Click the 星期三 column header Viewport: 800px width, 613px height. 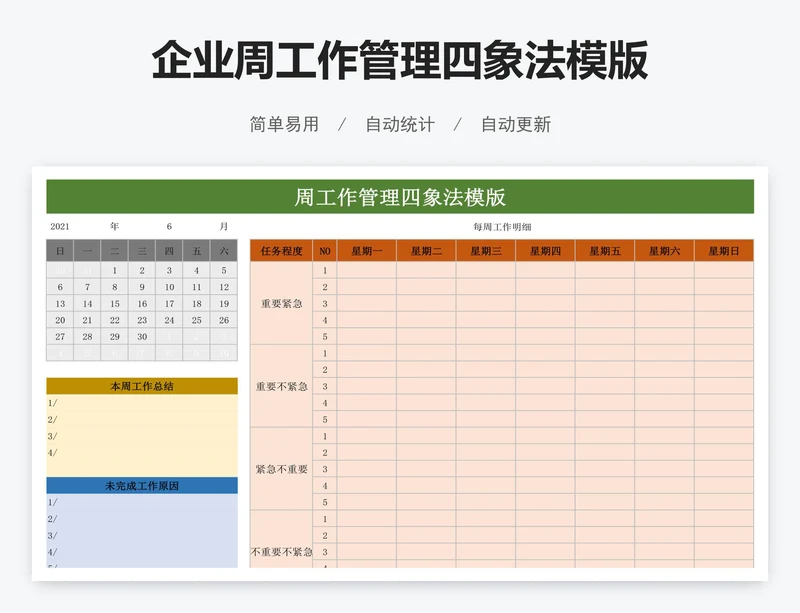[x=486, y=251]
